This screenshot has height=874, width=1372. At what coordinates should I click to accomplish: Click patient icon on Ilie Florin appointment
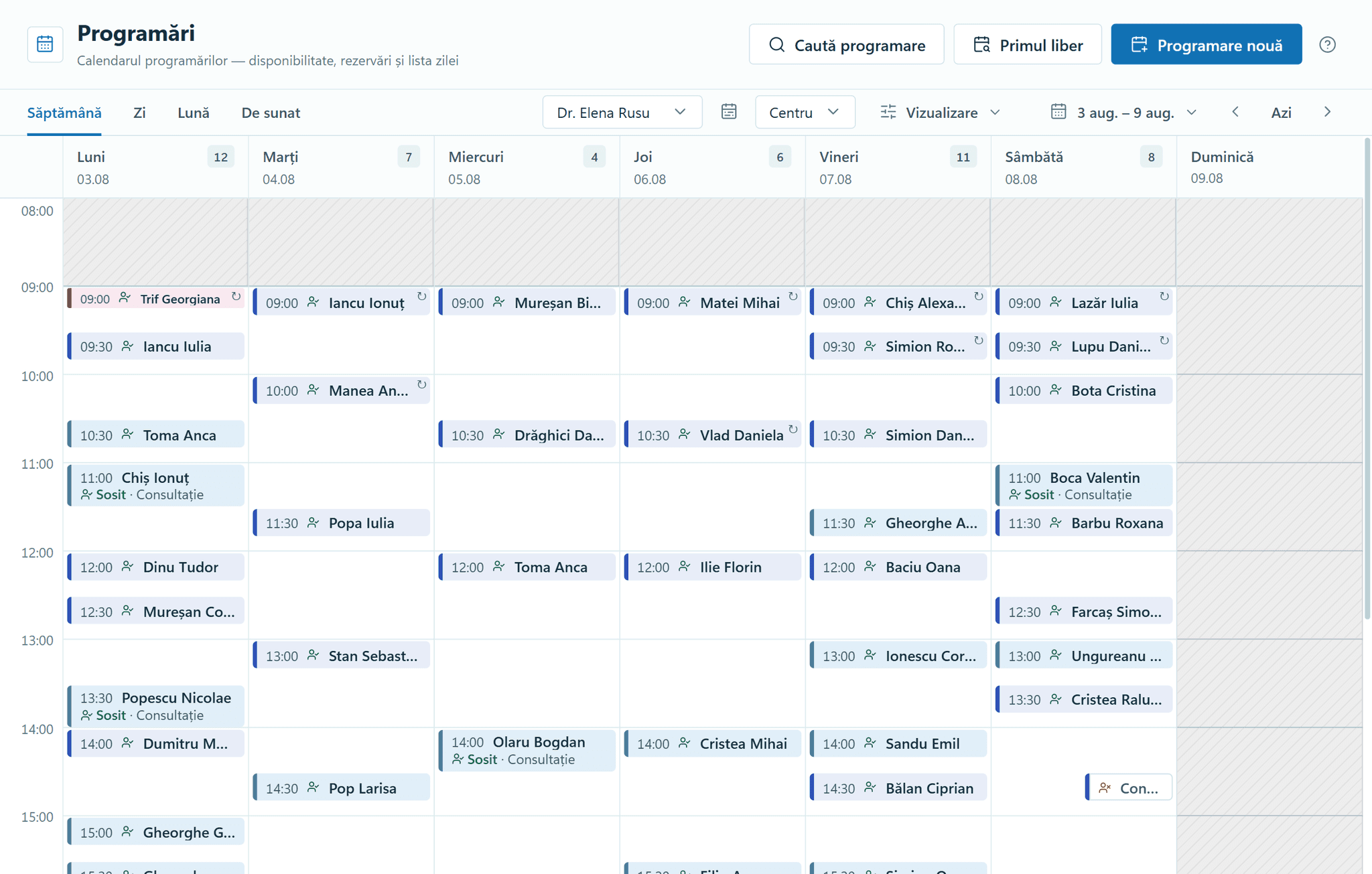tap(684, 567)
